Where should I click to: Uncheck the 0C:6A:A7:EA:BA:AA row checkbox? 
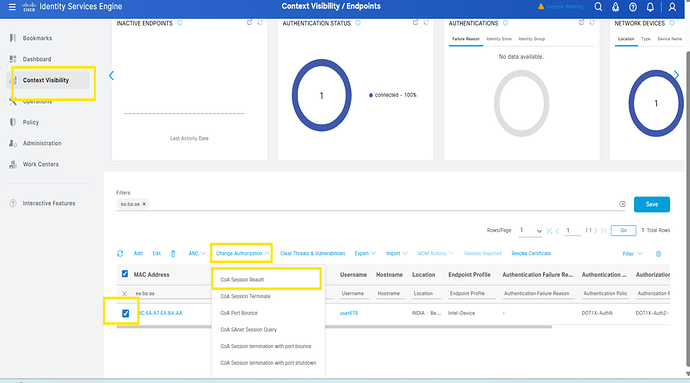click(x=125, y=313)
